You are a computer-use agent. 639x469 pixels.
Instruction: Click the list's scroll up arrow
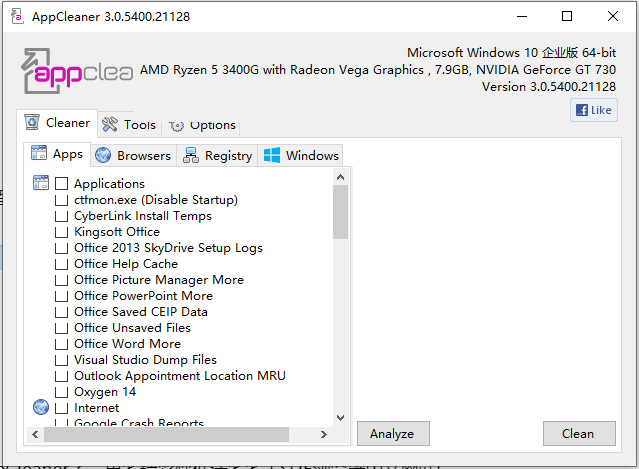(x=340, y=176)
